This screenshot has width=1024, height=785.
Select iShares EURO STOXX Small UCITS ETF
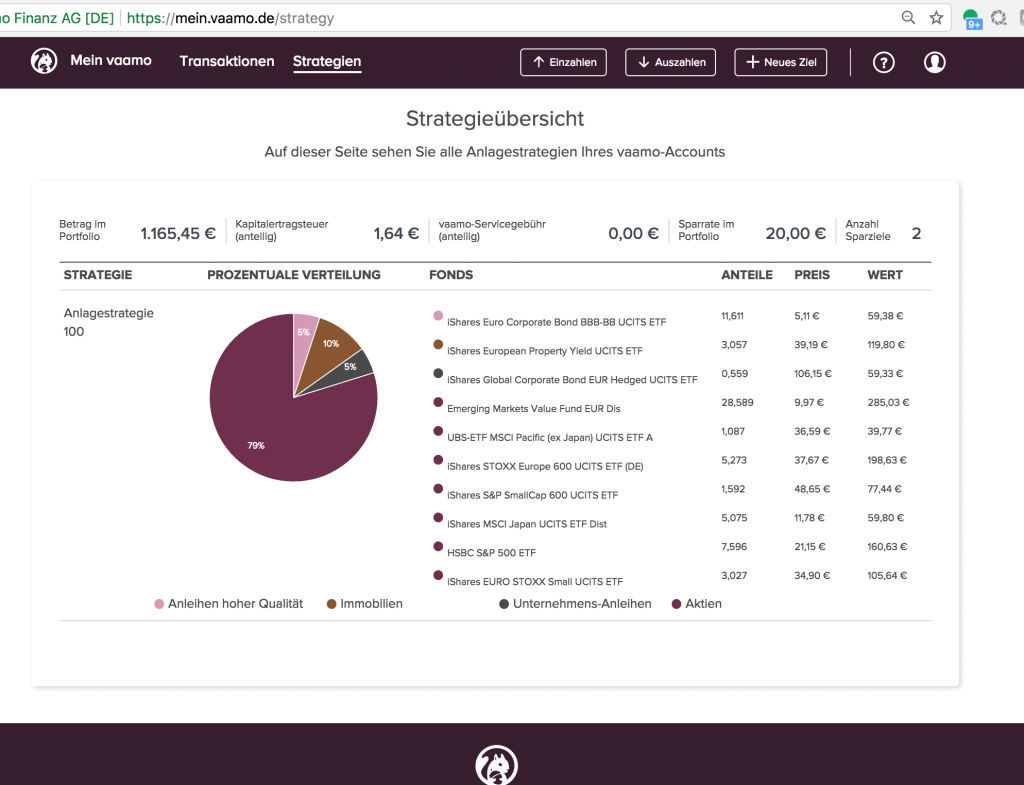[x=535, y=581]
